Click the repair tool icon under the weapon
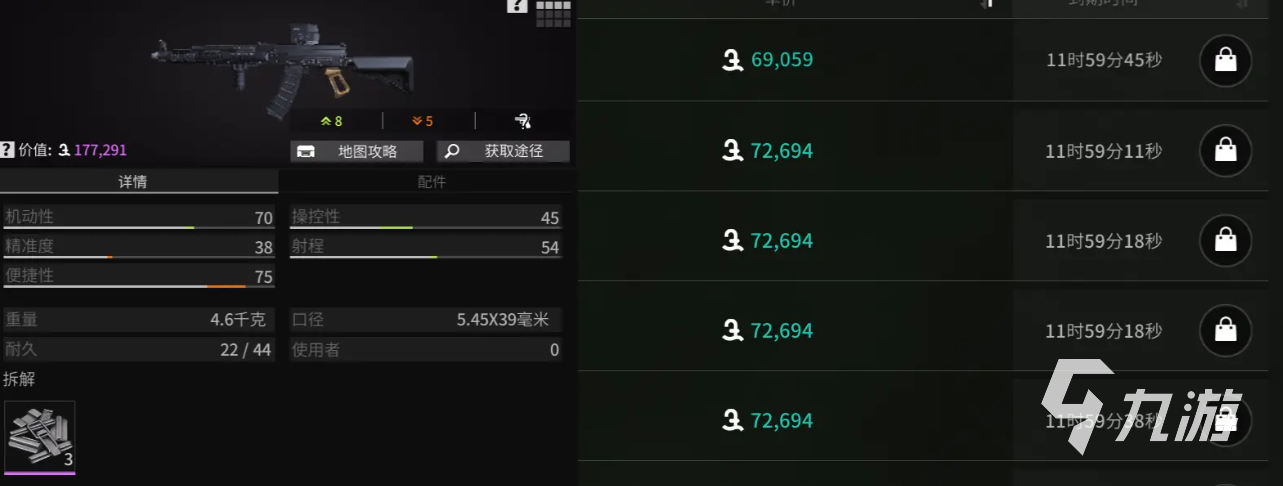Image resolution: width=1283 pixels, height=486 pixels. (x=523, y=121)
